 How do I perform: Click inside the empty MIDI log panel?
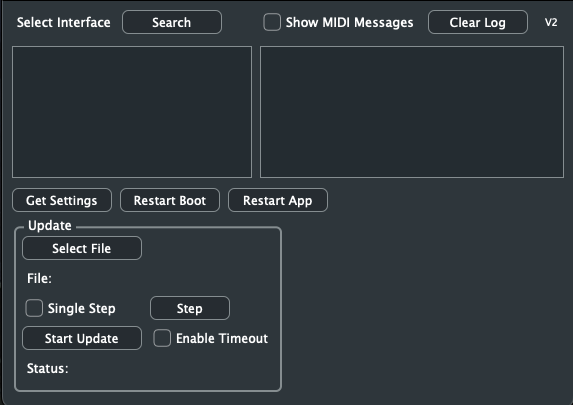click(412, 112)
